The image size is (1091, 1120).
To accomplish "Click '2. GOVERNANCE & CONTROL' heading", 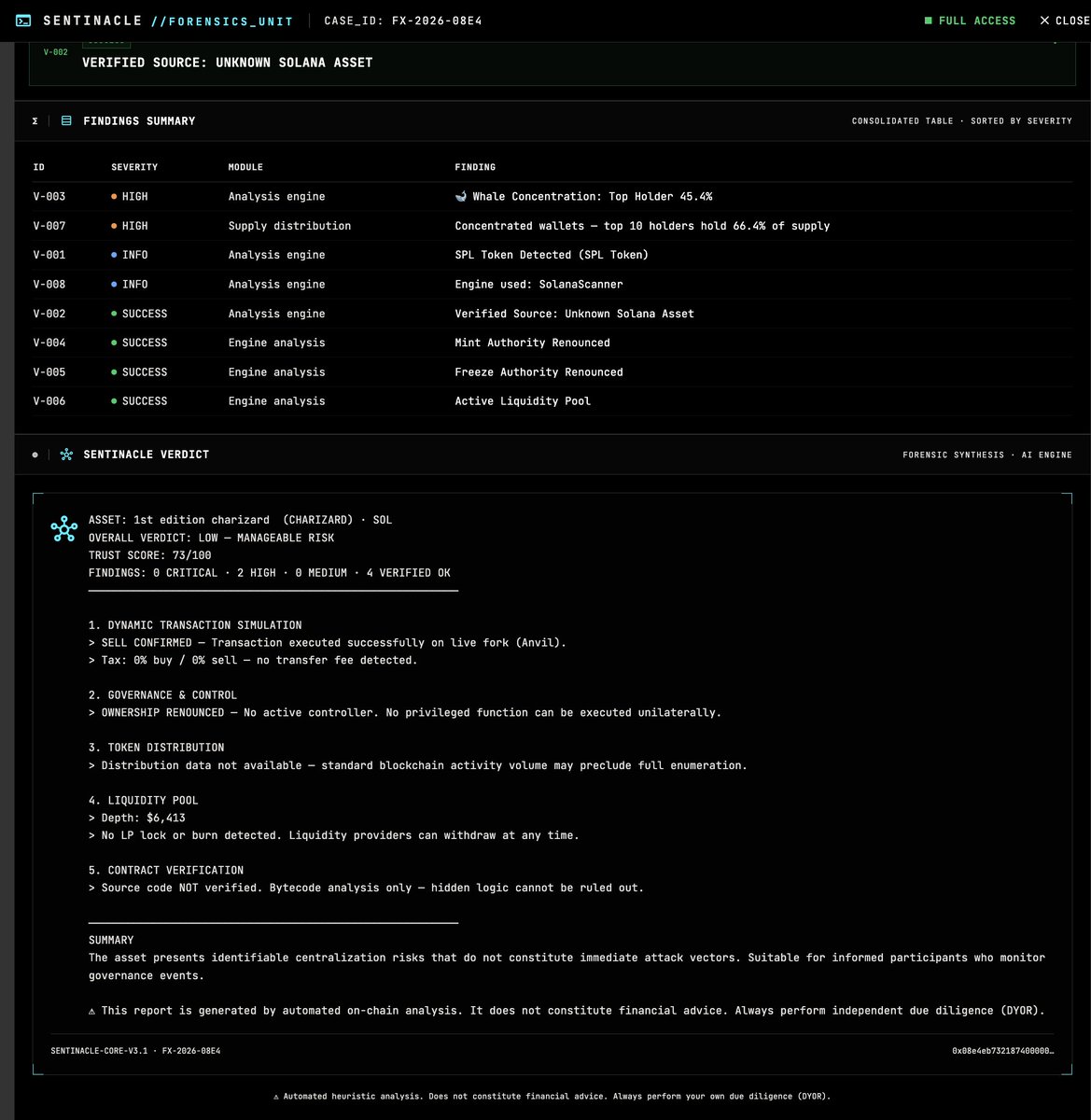I will pyautogui.click(x=162, y=695).
